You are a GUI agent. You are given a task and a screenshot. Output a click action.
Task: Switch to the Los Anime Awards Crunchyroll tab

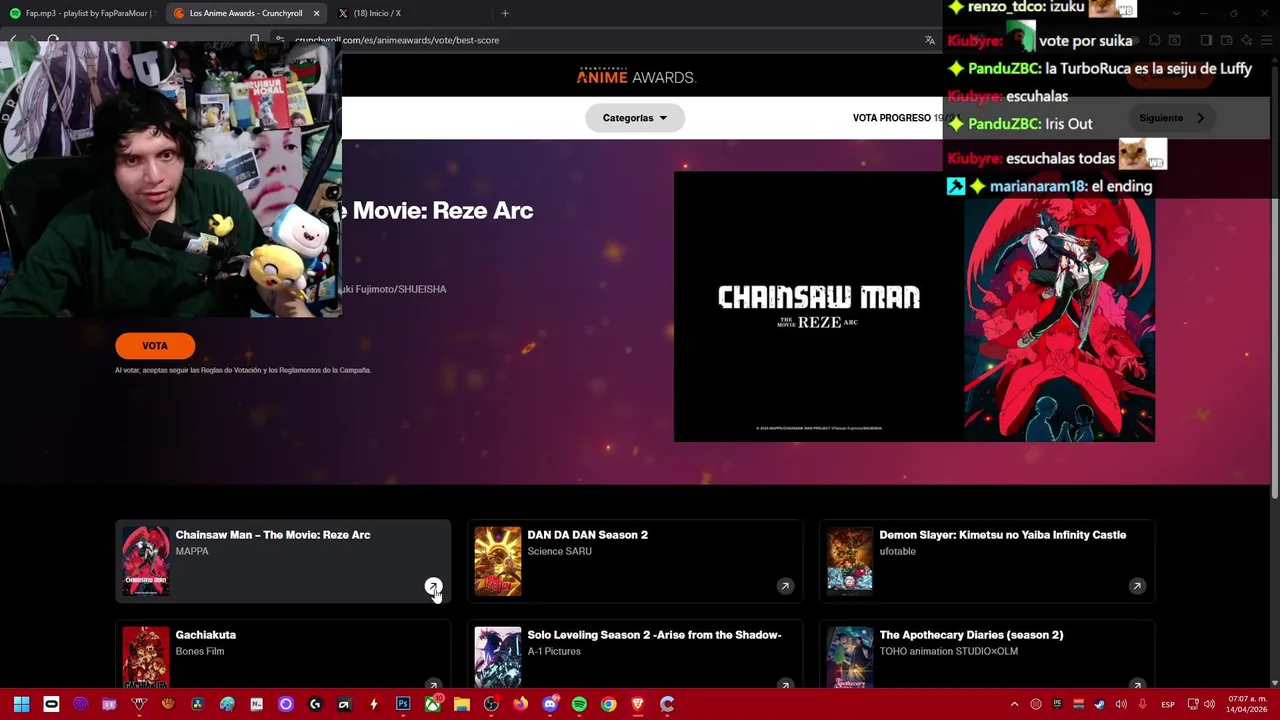pos(245,13)
